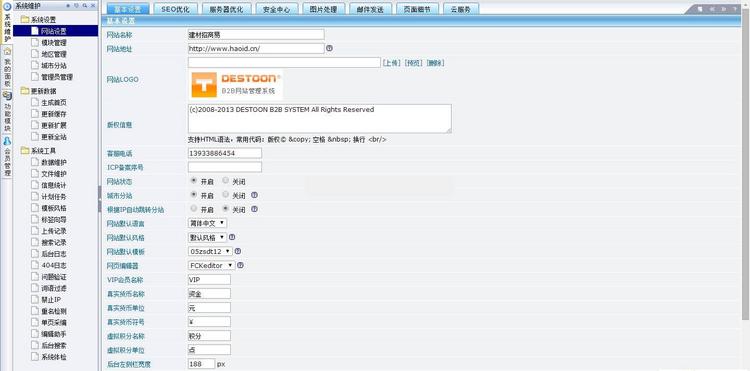Screen dimensions: 750x371
Task: Switch to the 安全中心 tab
Action: pyautogui.click(x=276, y=9)
